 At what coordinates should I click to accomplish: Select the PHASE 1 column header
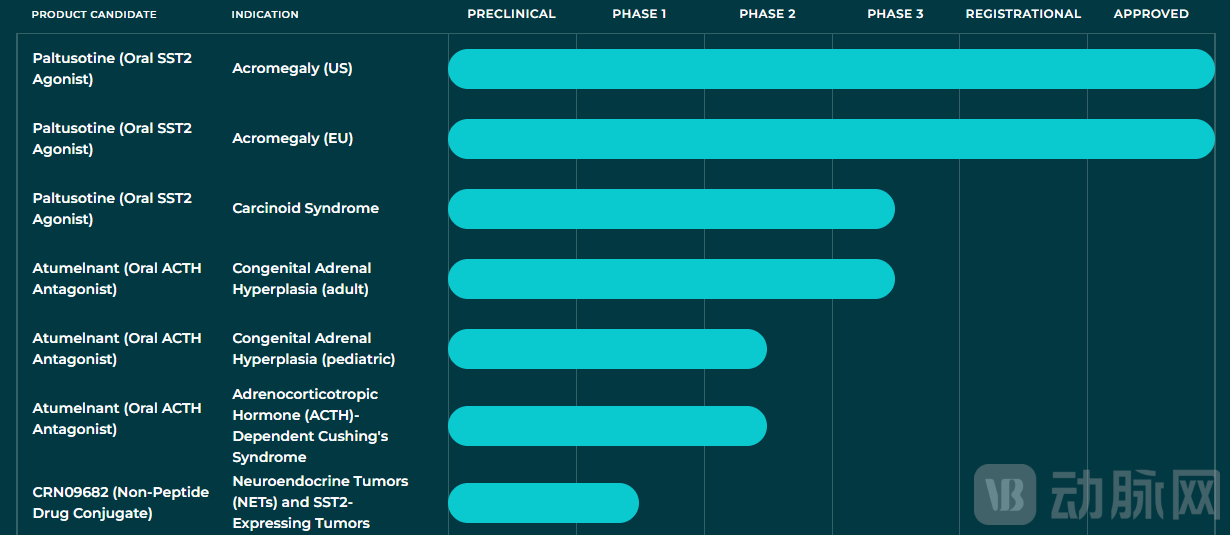[x=639, y=14]
